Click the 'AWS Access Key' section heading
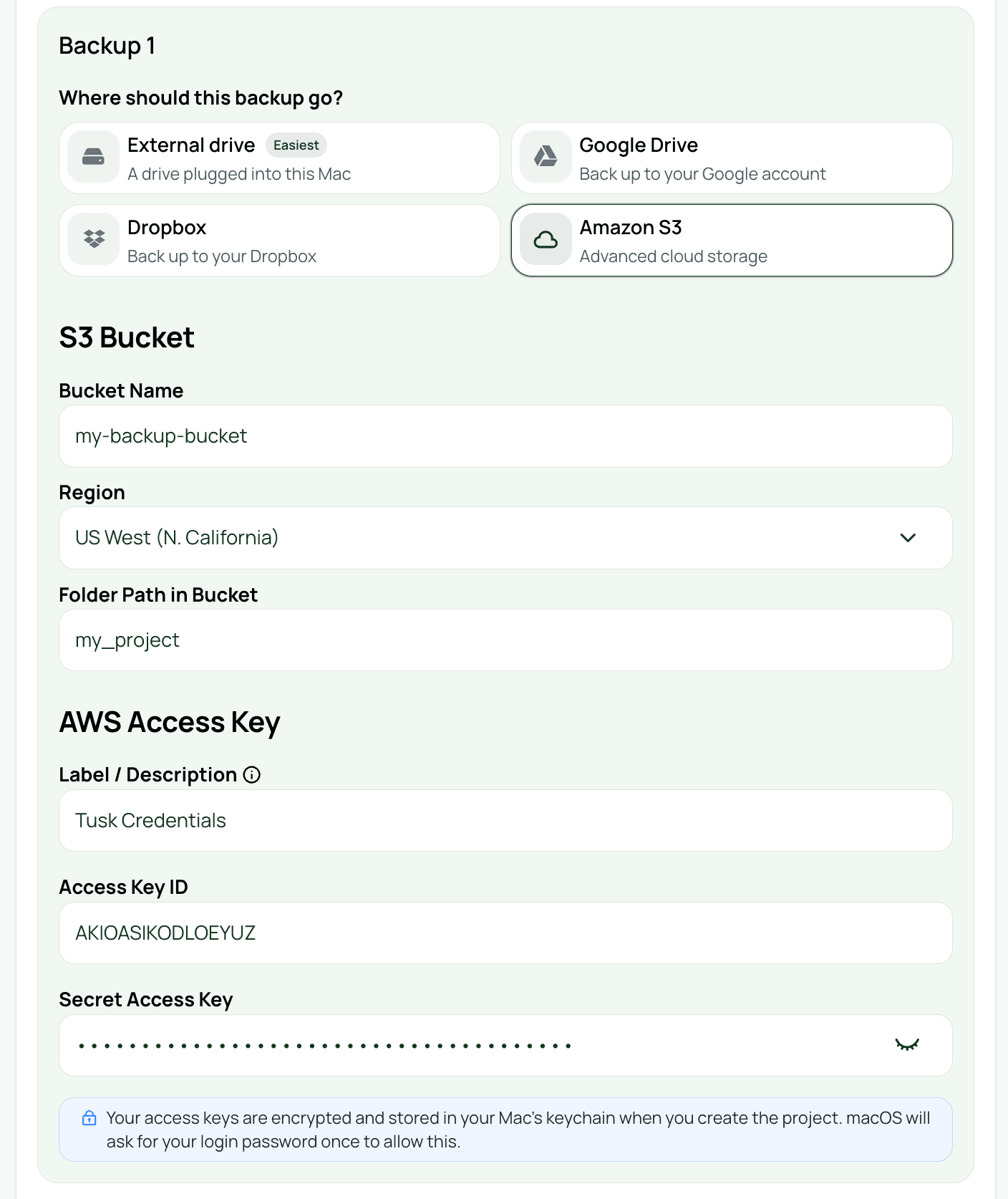Screen dimensions: 1008x1199 point(170,722)
